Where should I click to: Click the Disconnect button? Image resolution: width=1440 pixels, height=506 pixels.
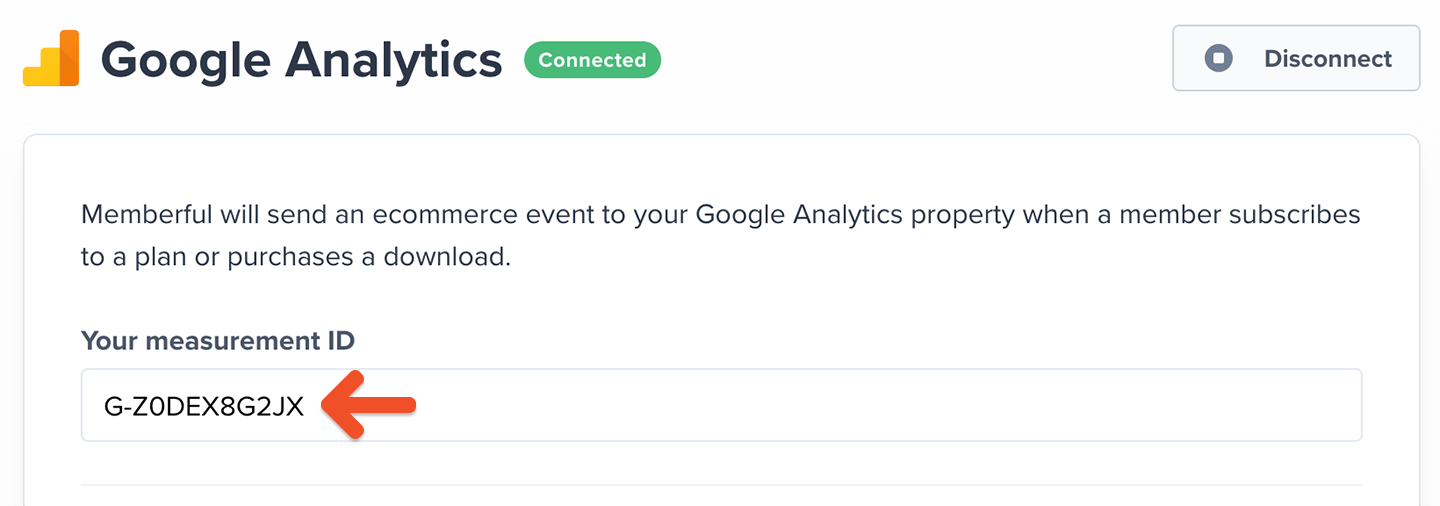1296,59
